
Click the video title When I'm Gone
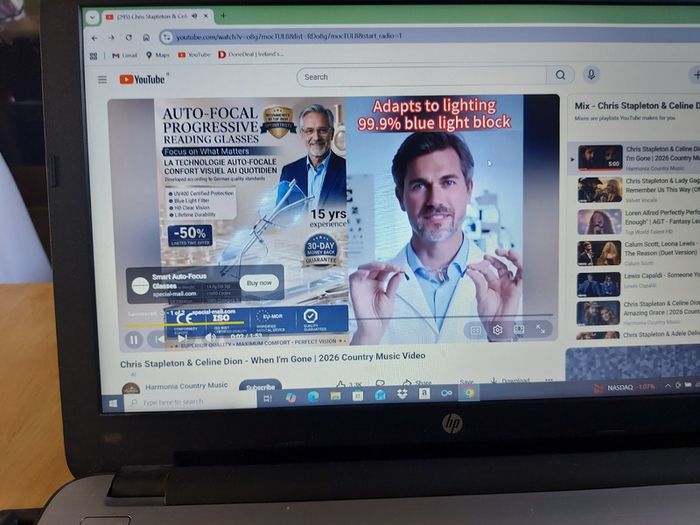click(272, 359)
